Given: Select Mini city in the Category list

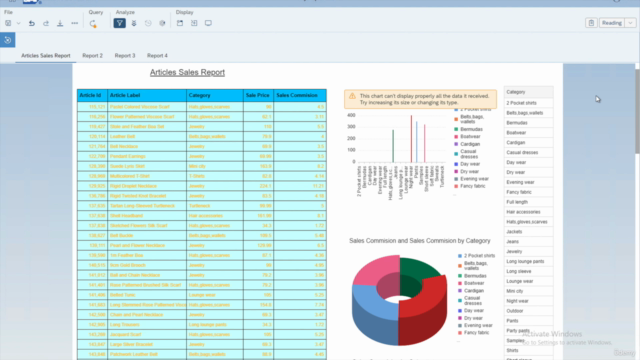Looking at the screenshot, I should pyautogui.click(x=529, y=291).
